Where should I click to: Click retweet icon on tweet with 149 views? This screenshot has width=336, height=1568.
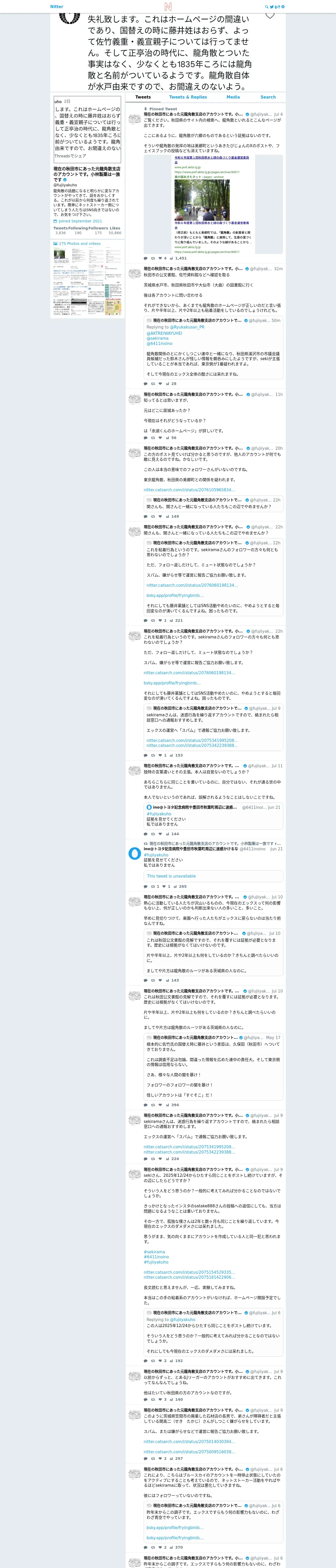coord(153,516)
